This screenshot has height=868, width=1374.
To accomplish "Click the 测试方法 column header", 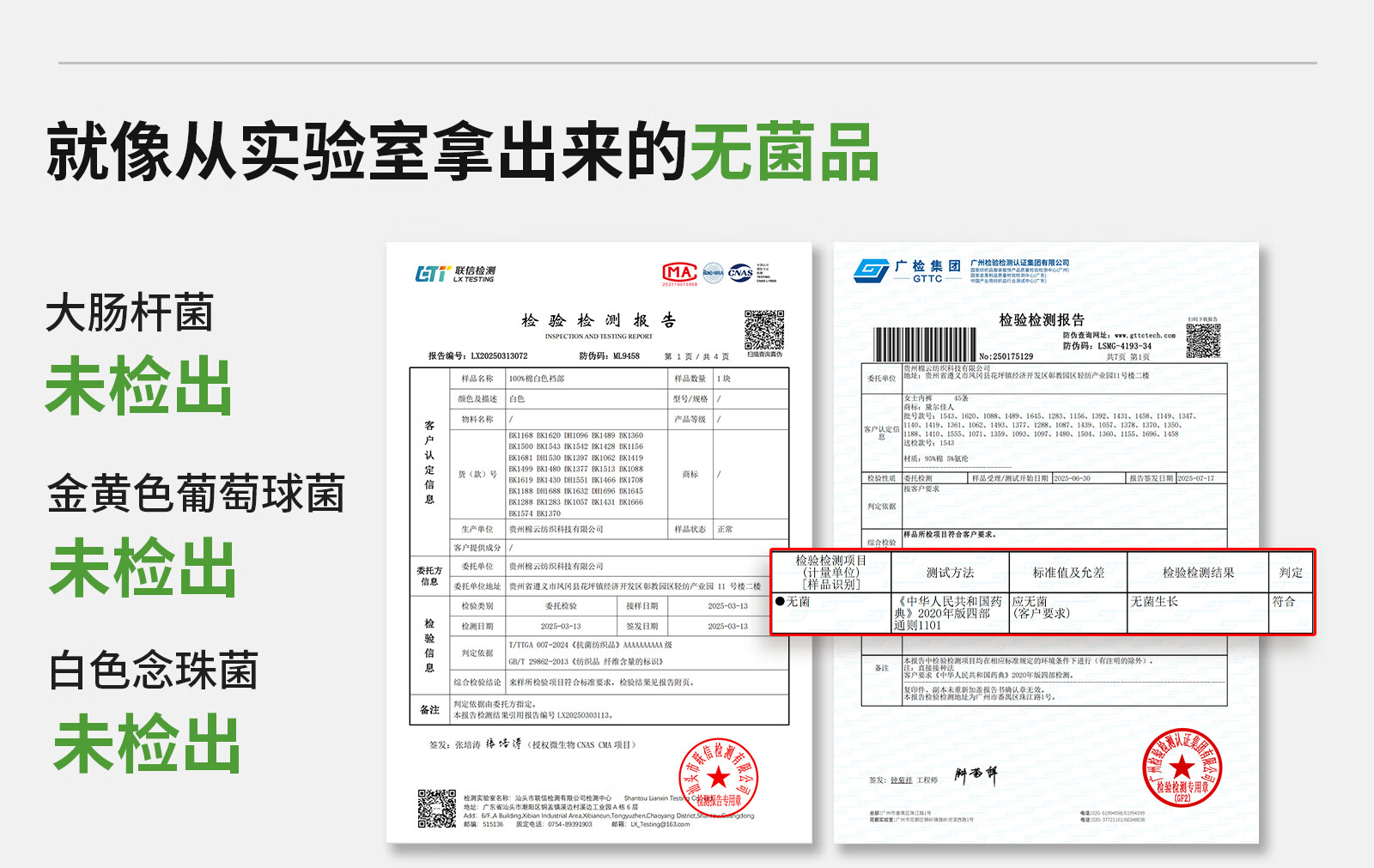I will coord(950,573).
